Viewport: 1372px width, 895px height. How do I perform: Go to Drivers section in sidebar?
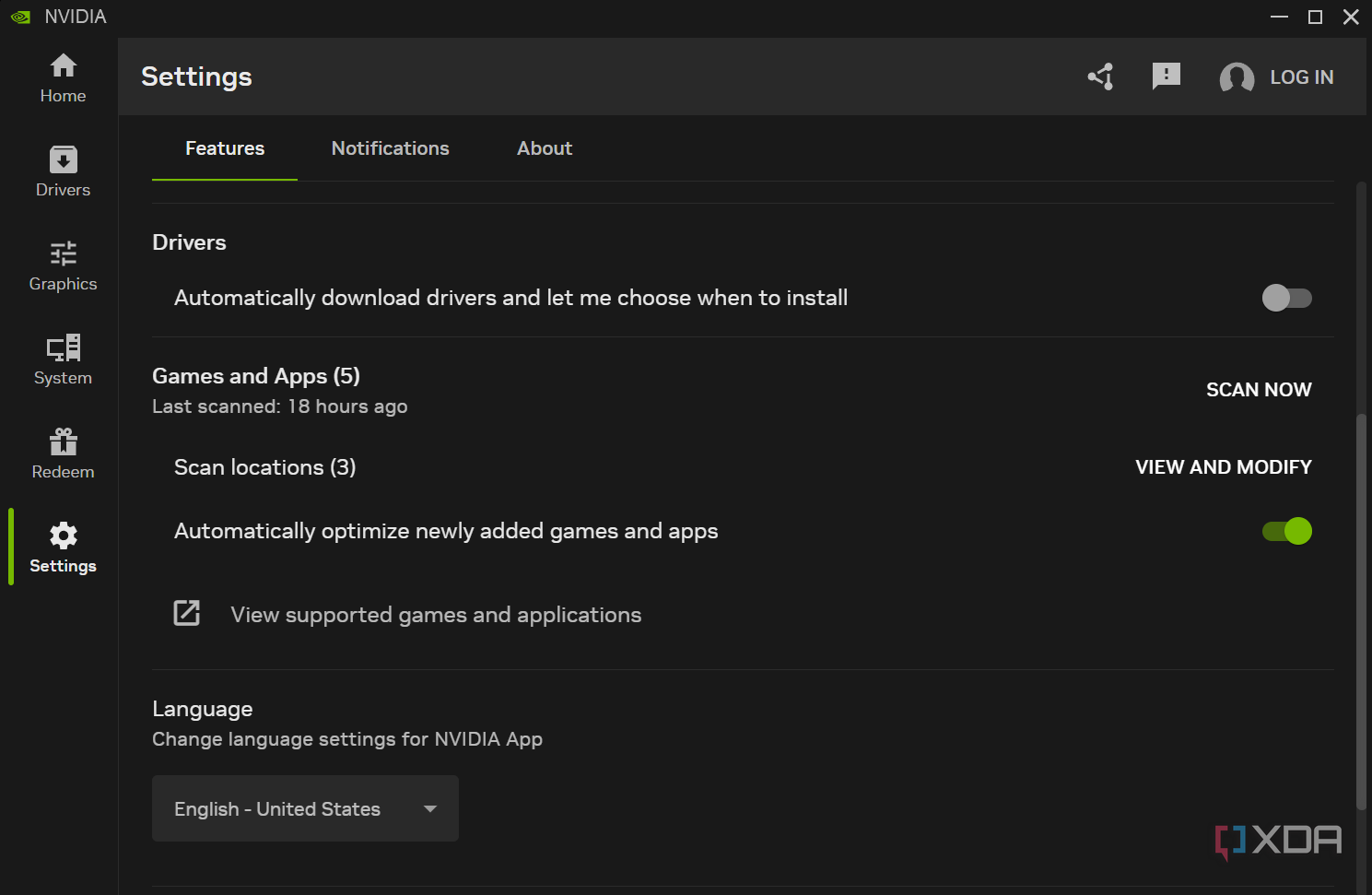(x=63, y=172)
